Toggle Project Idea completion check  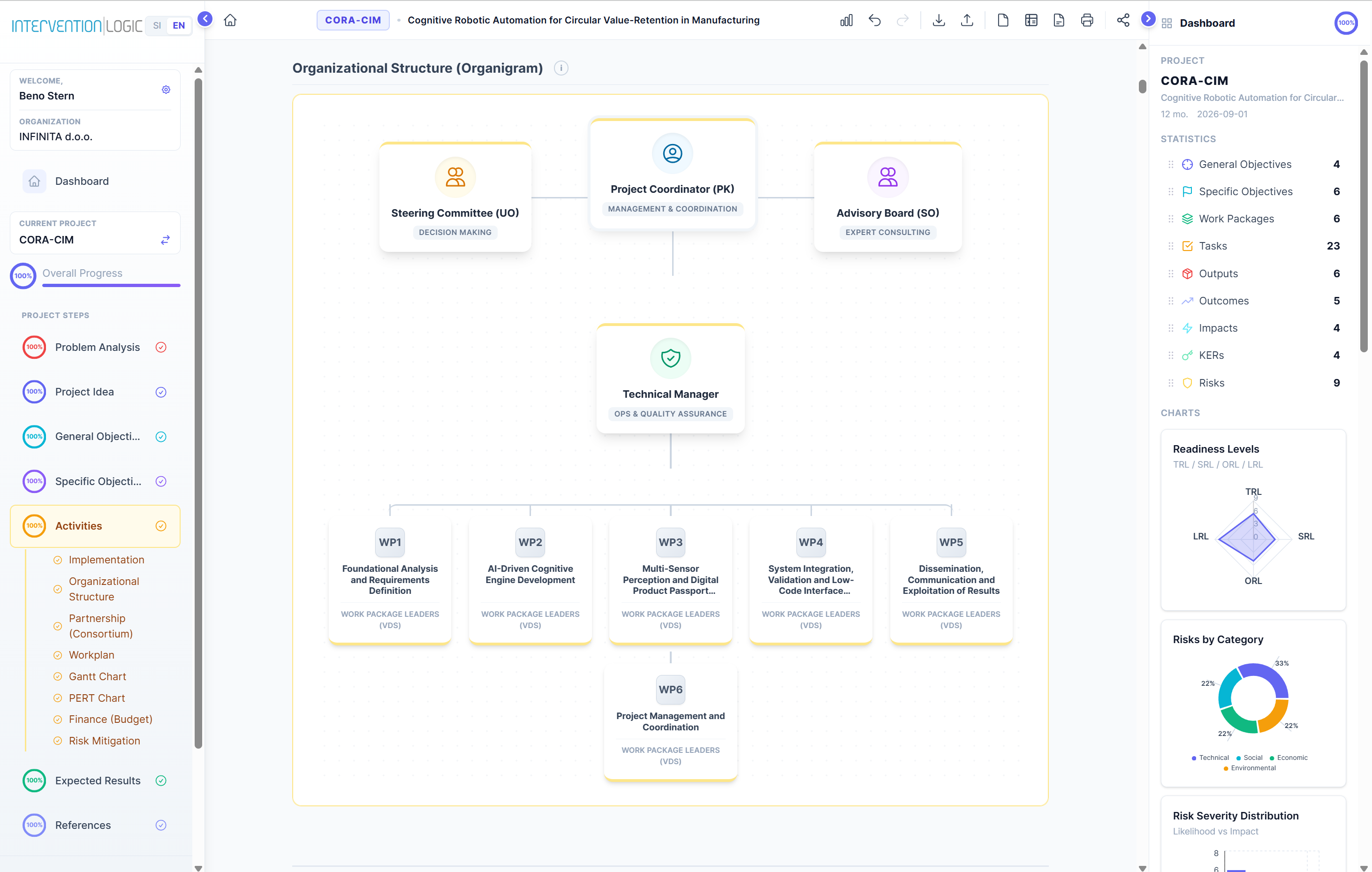coord(161,392)
